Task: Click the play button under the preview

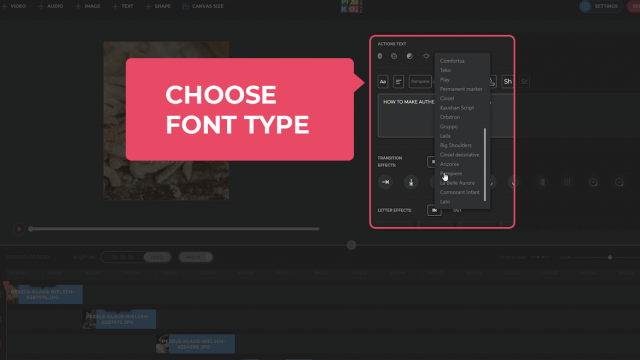Action: (x=19, y=229)
